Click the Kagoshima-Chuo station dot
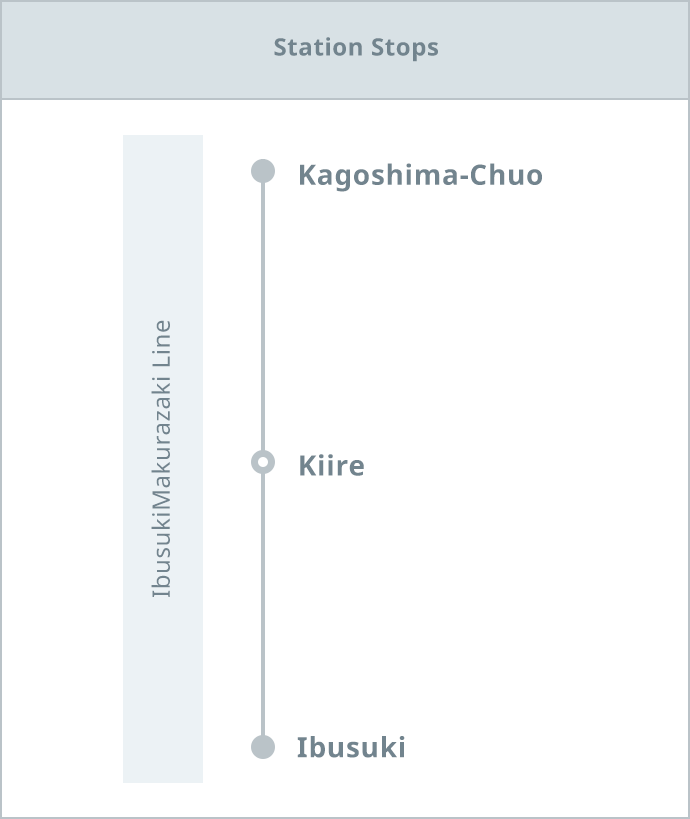690x819 pixels. click(x=263, y=171)
